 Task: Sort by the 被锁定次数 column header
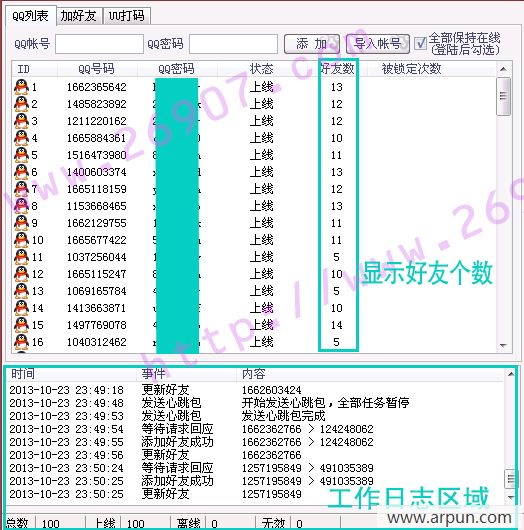point(411,69)
